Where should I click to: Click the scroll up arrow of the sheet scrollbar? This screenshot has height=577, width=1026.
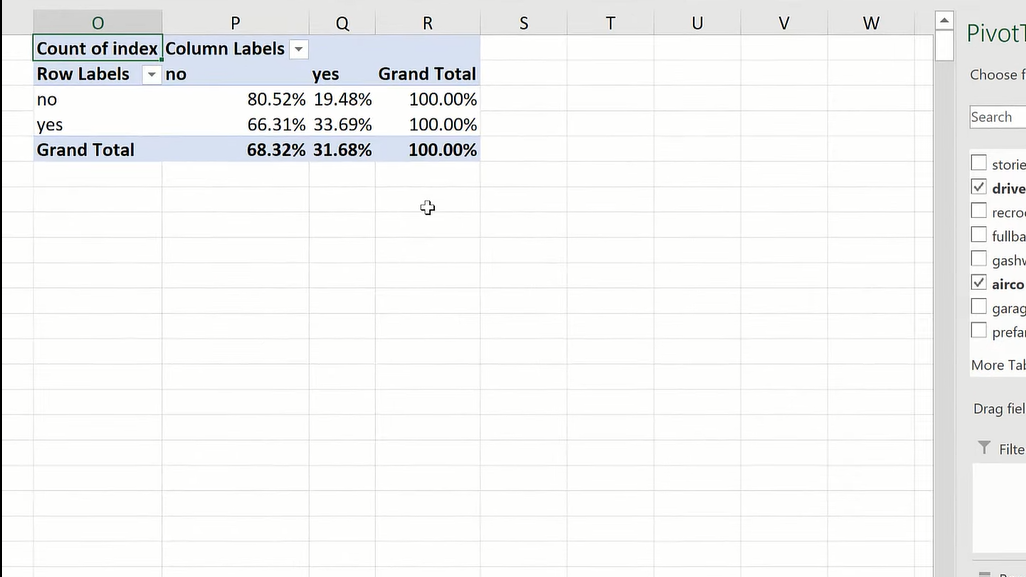pyautogui.click(x=944, y=21)
